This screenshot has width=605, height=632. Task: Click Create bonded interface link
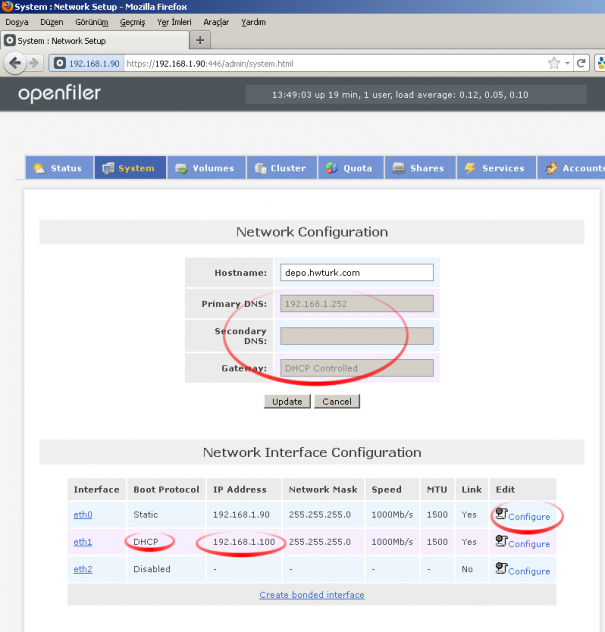[312, 595]
